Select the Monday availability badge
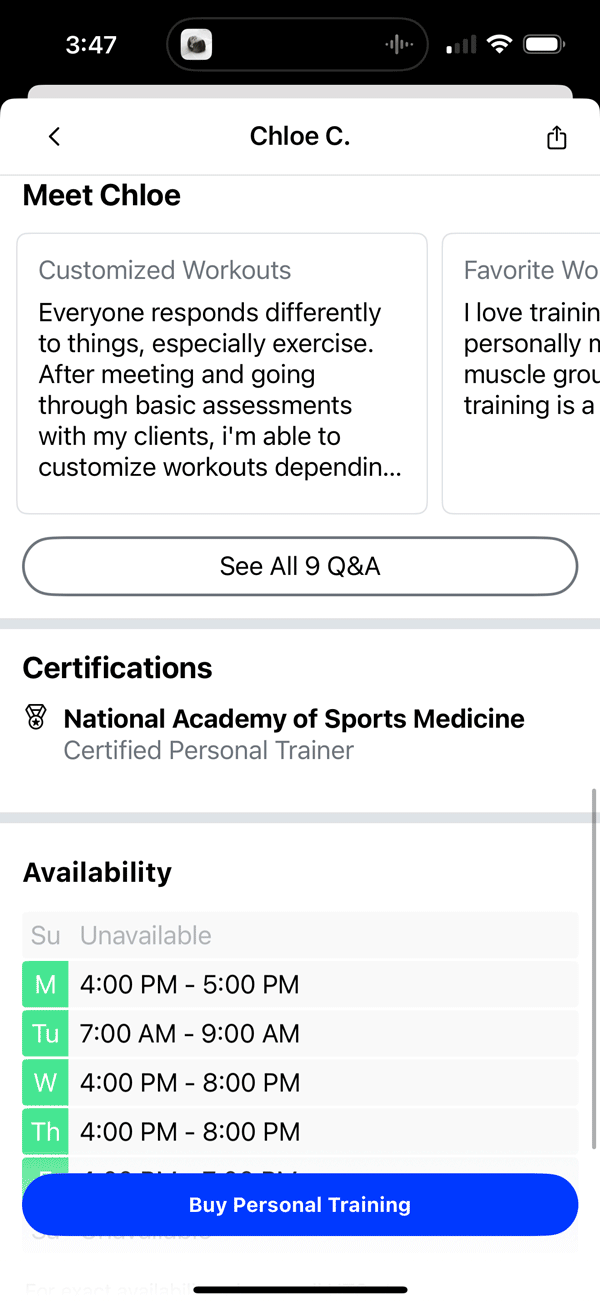 [x=45, y=984]
